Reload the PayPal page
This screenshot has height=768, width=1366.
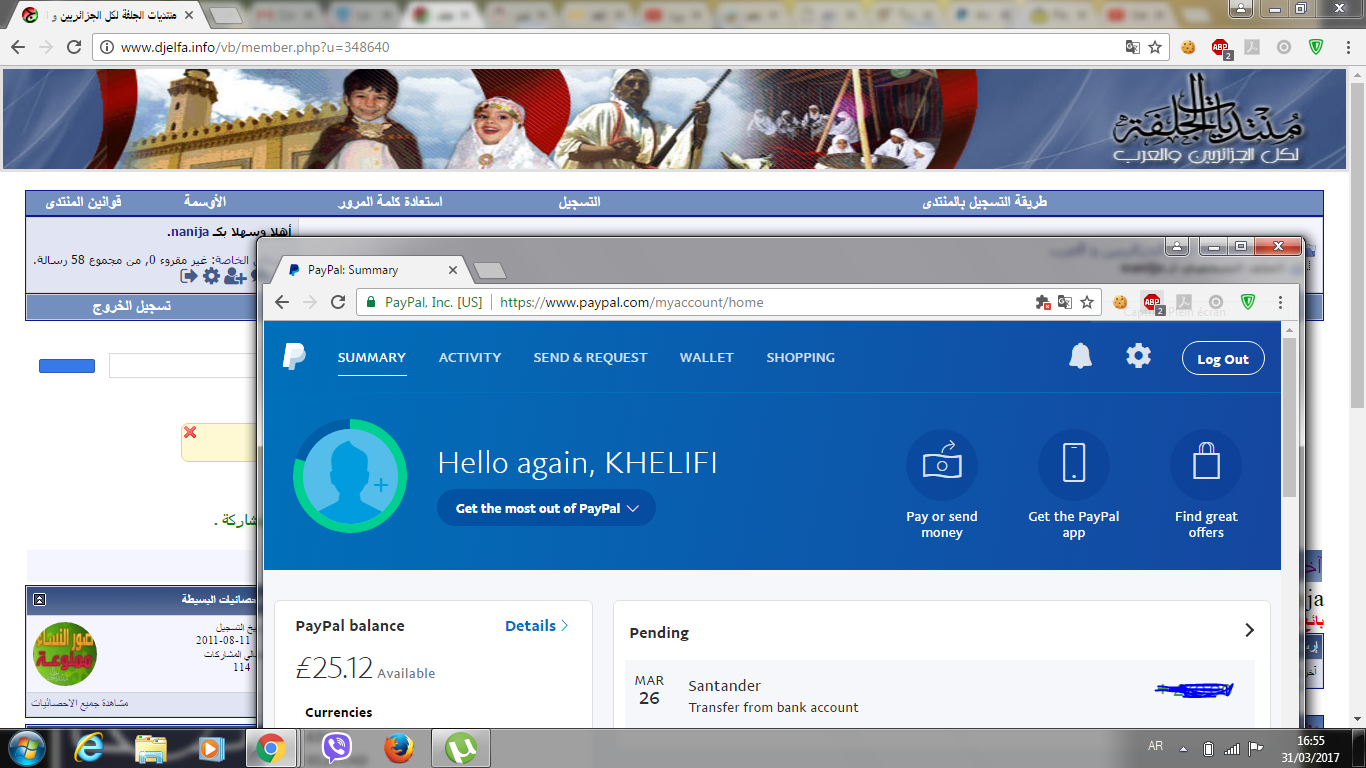338,302
